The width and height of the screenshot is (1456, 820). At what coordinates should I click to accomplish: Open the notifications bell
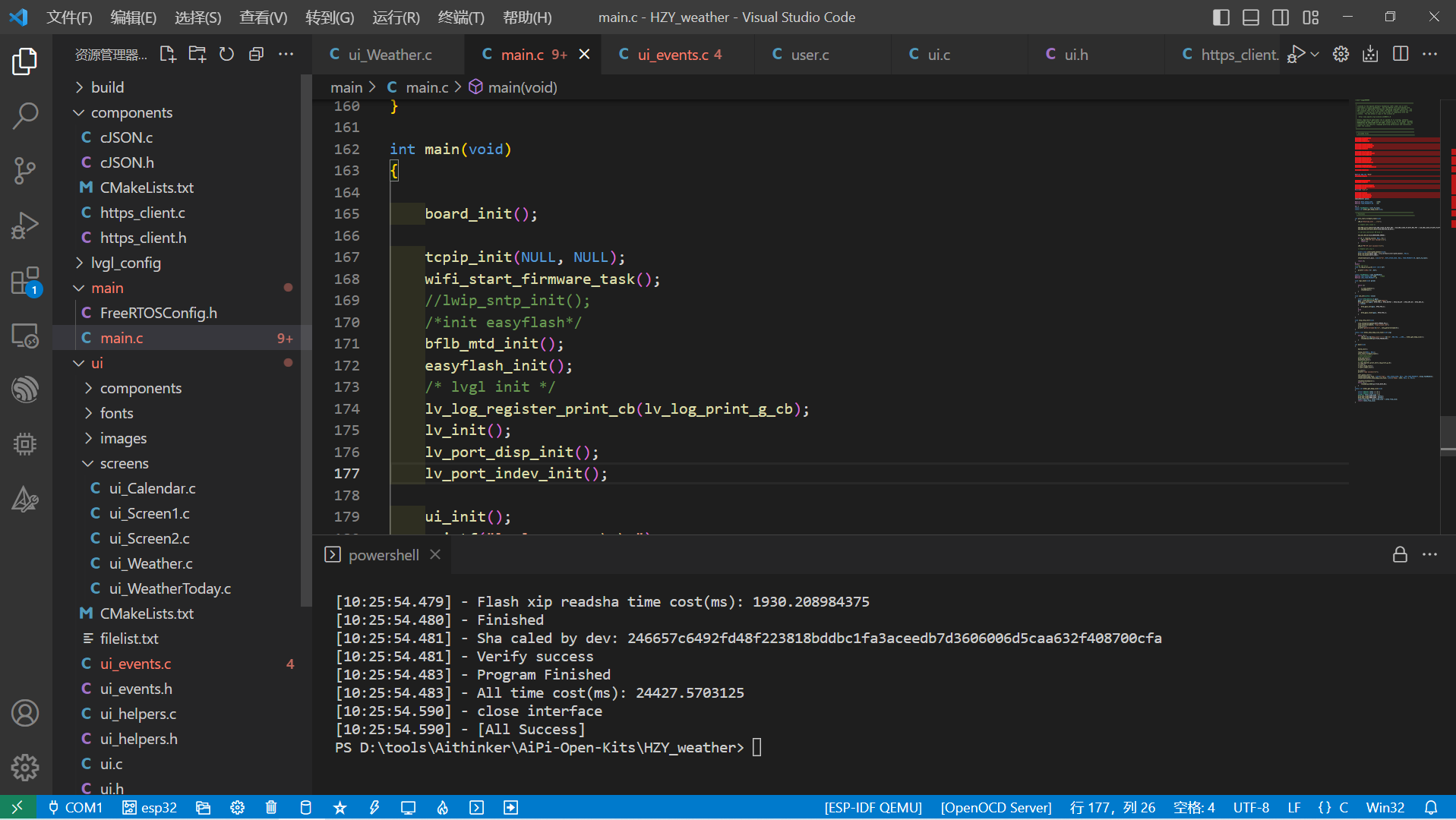point(1431,808)
